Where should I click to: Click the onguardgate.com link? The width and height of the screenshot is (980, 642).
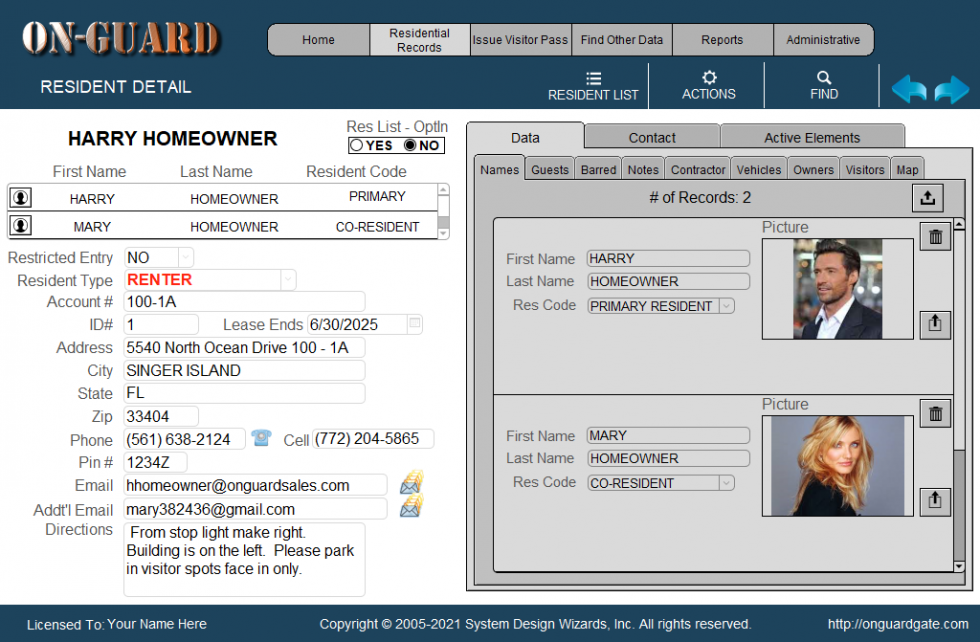coord(898,624)
